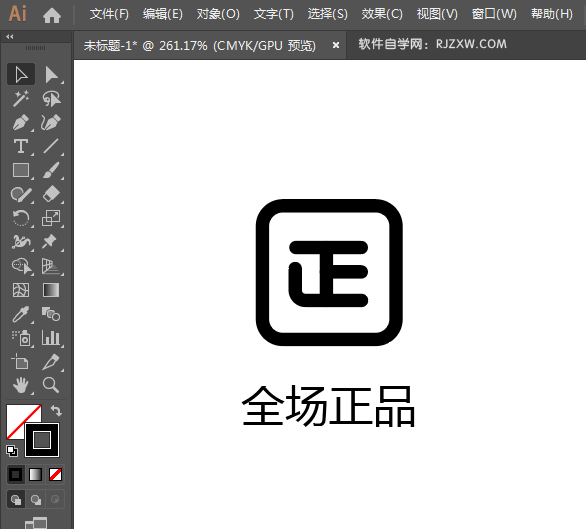The width and height of the screenshot is (586, 529).
Task: Click the rounded square 正 logo
Action: tap(329, 273)
